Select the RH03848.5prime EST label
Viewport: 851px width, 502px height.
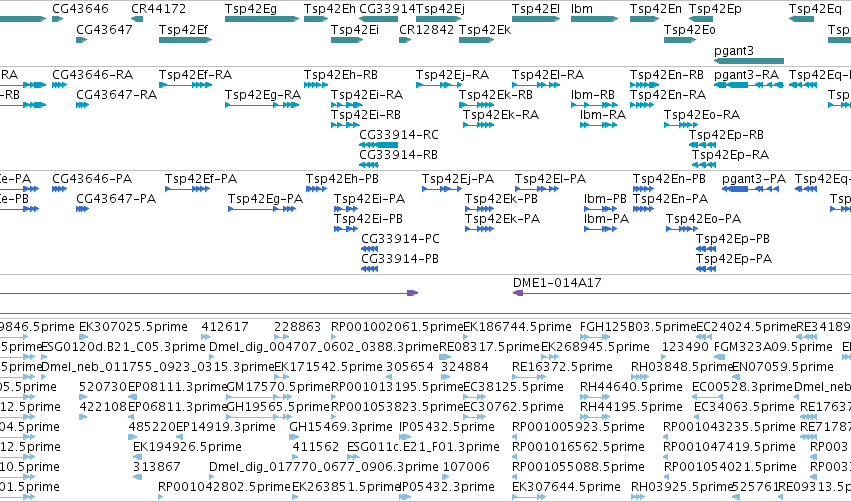pos(682,367)
